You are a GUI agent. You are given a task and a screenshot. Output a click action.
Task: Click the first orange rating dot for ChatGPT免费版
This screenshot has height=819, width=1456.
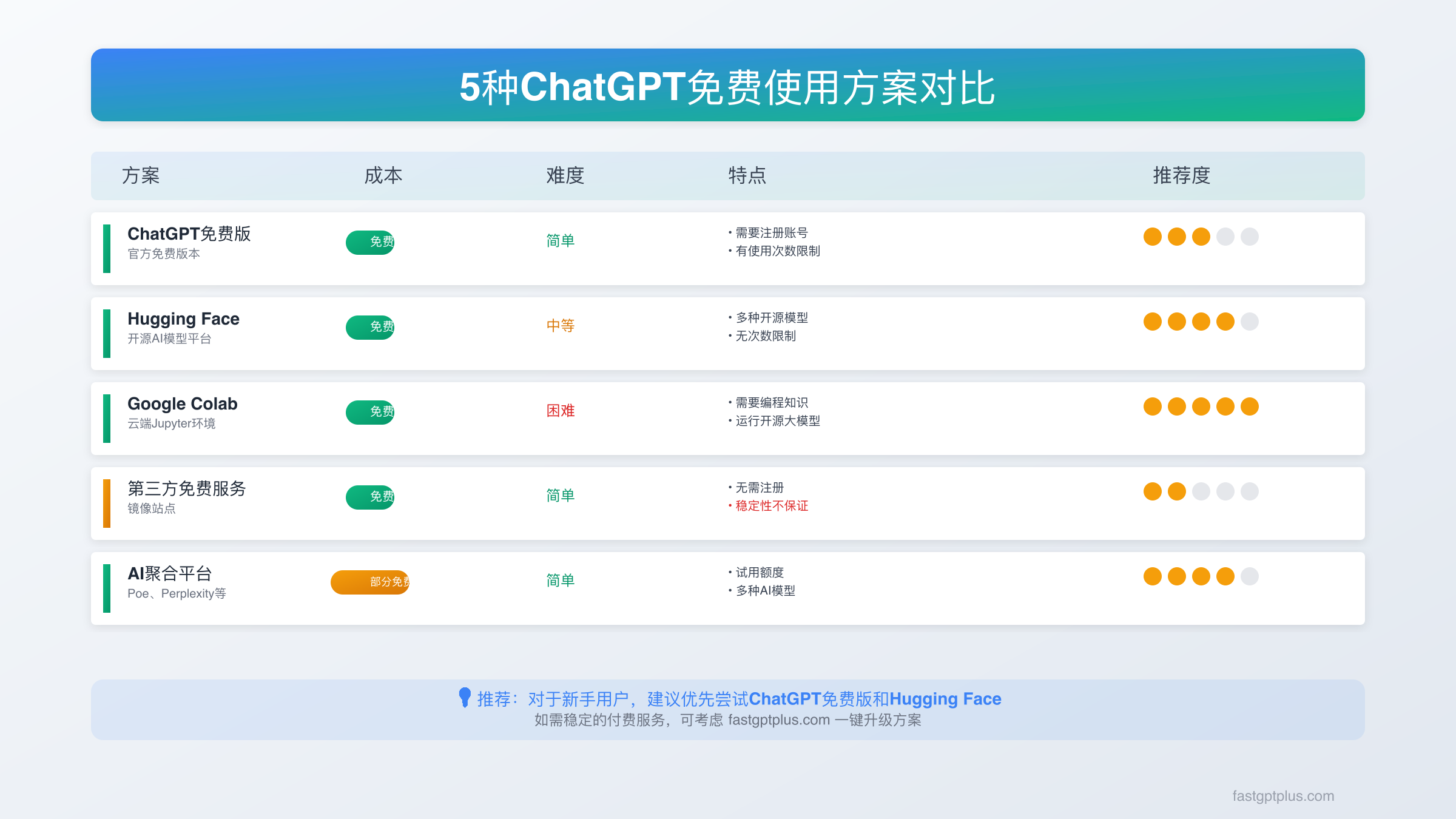coord(1151,236)
